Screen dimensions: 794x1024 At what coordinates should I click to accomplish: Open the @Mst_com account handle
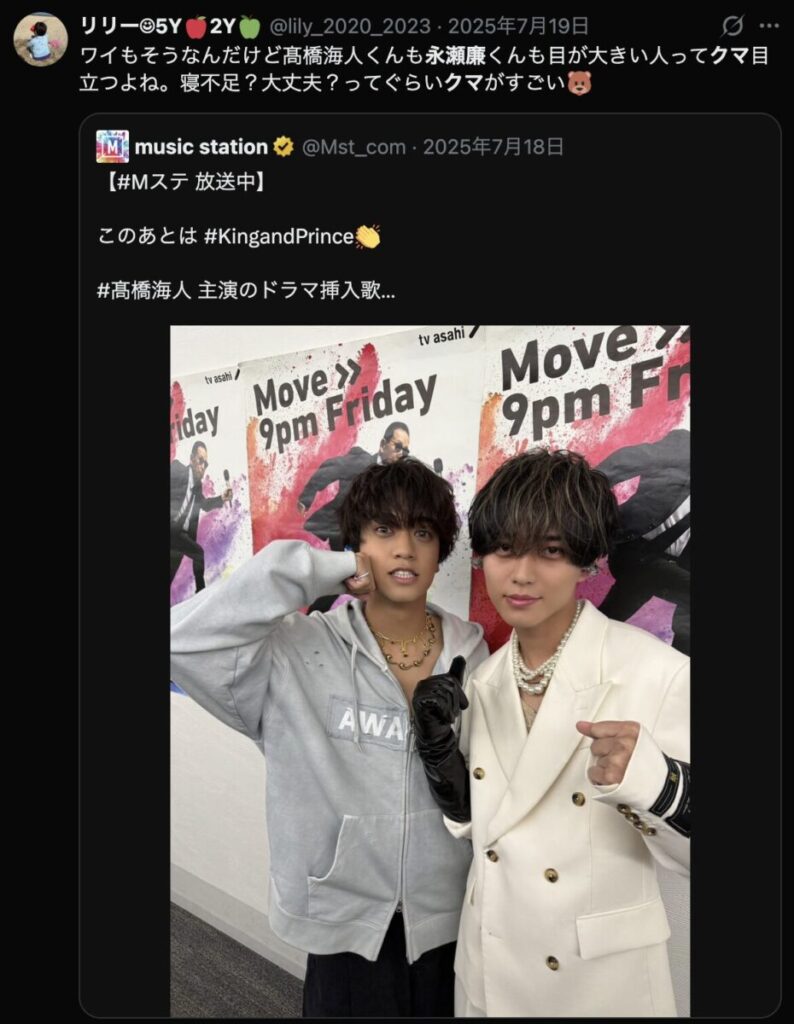click(x=353, y=147)
